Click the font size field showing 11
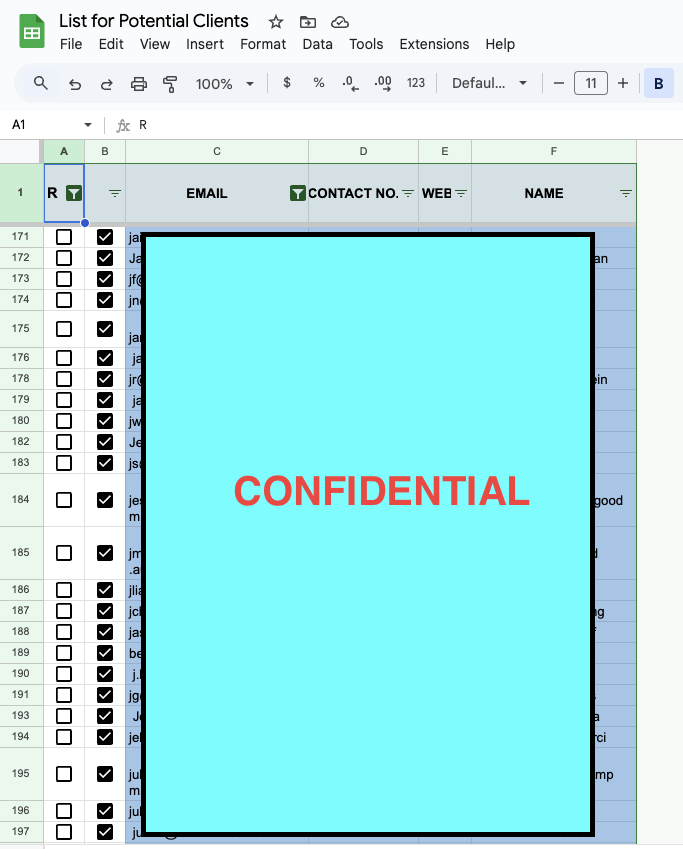 (590, 83)
